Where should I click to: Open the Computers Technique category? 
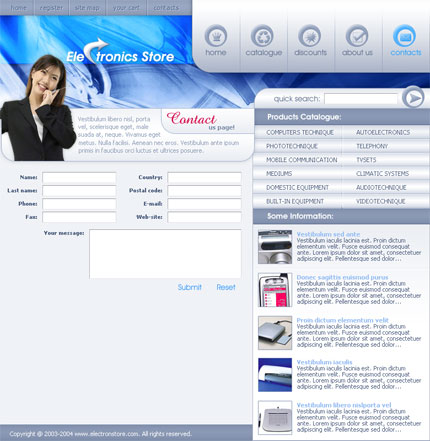(300, 132)
